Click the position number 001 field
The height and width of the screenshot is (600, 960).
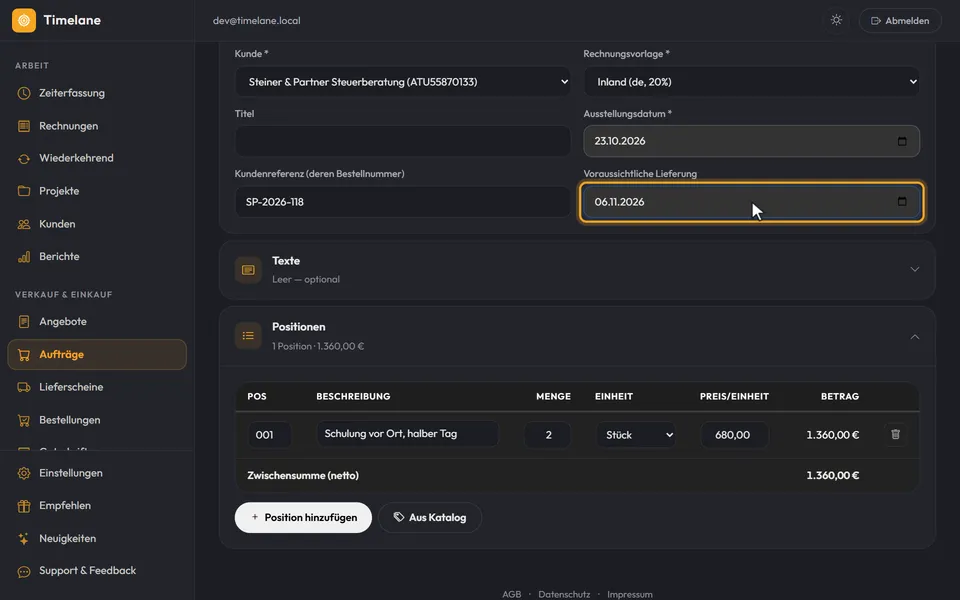269,435
